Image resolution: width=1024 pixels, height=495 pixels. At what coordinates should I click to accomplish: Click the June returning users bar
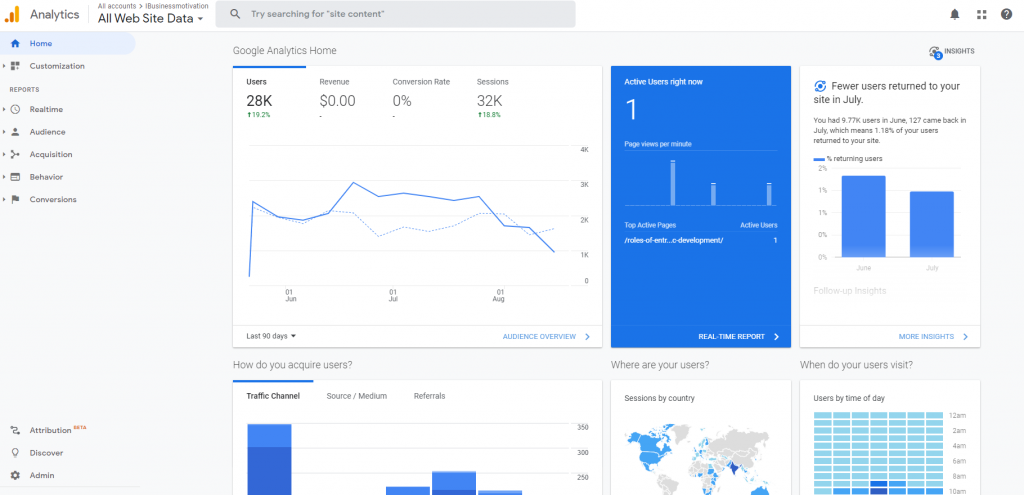pos(863,216)
